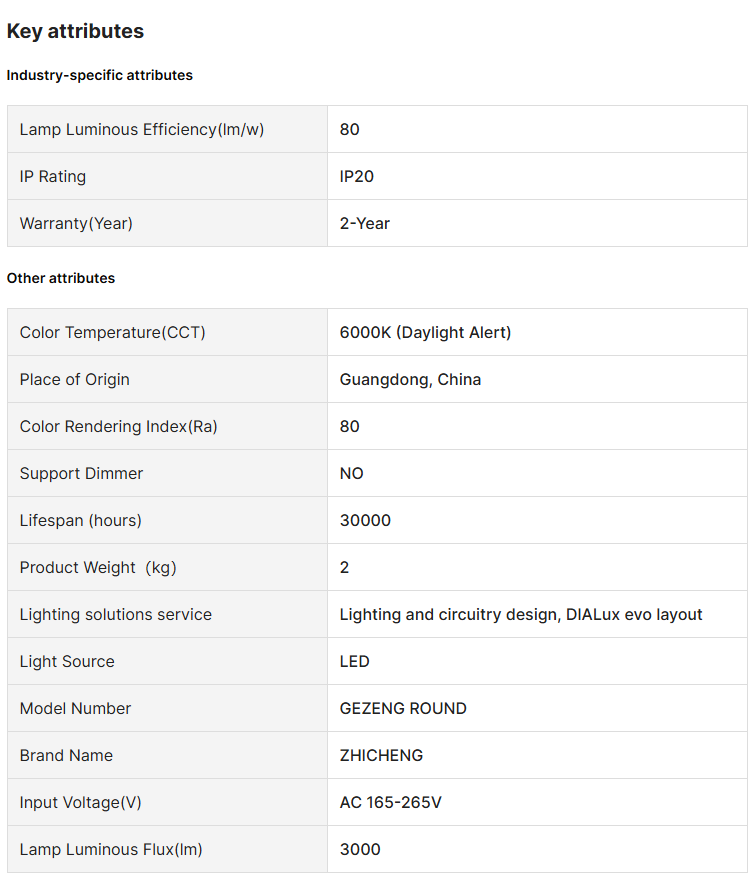The image size is (752, 879).
Task: Click the Lamp Luminous Efficiency(lm/w) label
Action: pyautogui.click(x=142, y=129)
